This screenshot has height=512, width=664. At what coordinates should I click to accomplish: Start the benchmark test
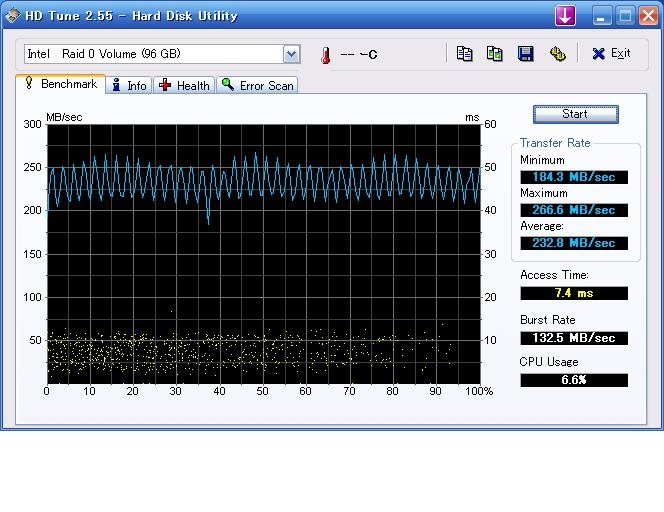(x=575, y=114)
